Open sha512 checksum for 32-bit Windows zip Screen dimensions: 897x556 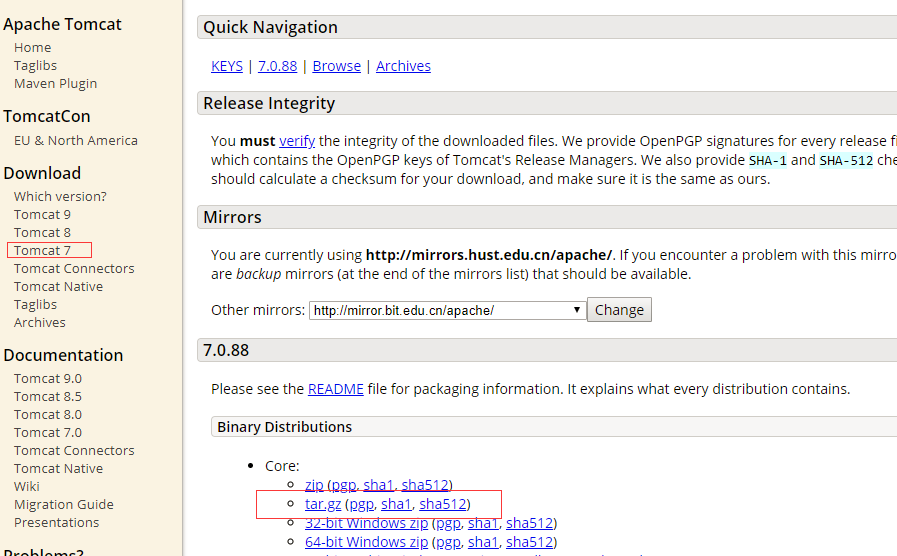(x=530, y=523)
